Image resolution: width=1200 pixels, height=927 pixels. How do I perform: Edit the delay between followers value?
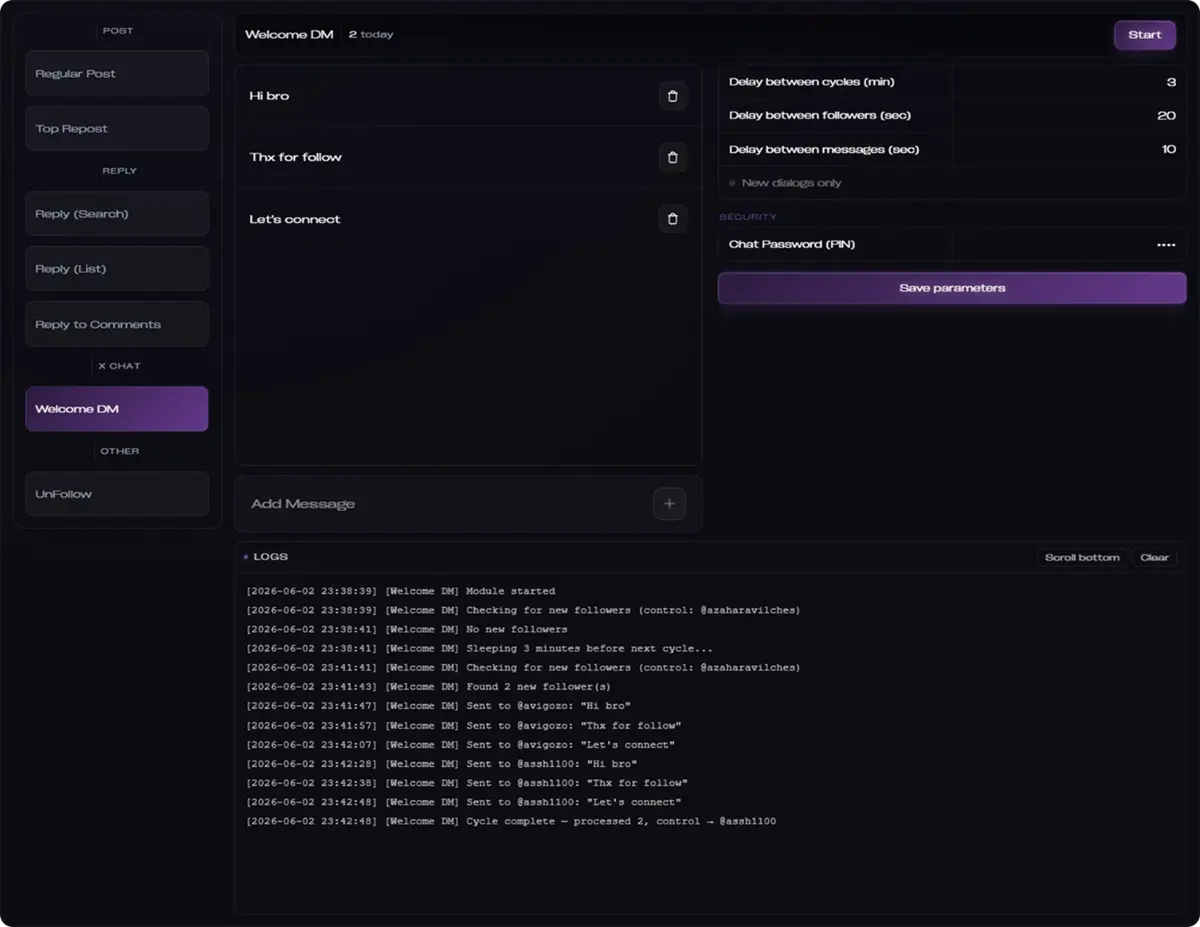click(1069, 116)
